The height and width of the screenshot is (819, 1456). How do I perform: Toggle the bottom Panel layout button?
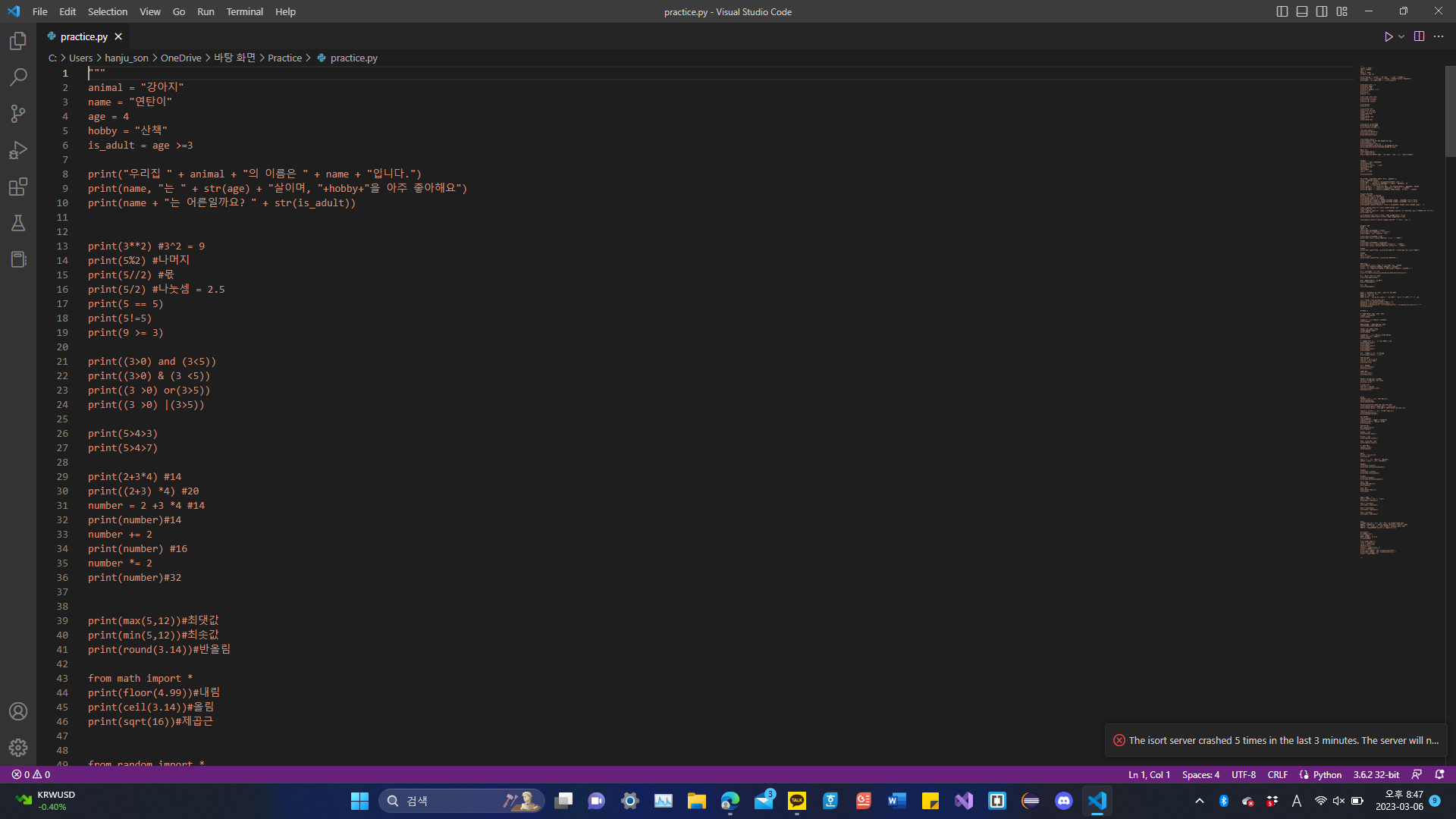coord(1302,11)
